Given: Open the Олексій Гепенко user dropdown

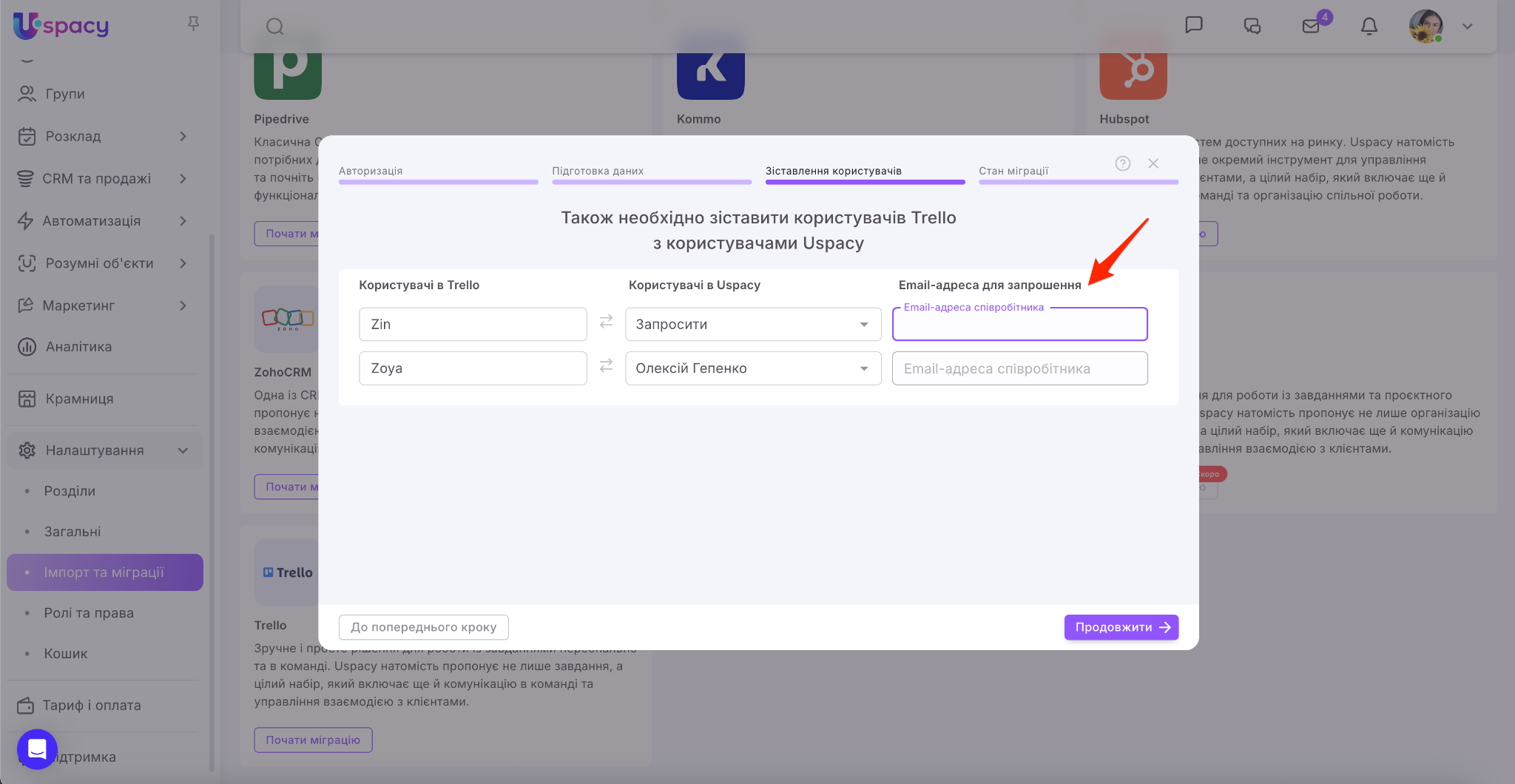Looking at the screenshot, I should [x=753, y=368].
